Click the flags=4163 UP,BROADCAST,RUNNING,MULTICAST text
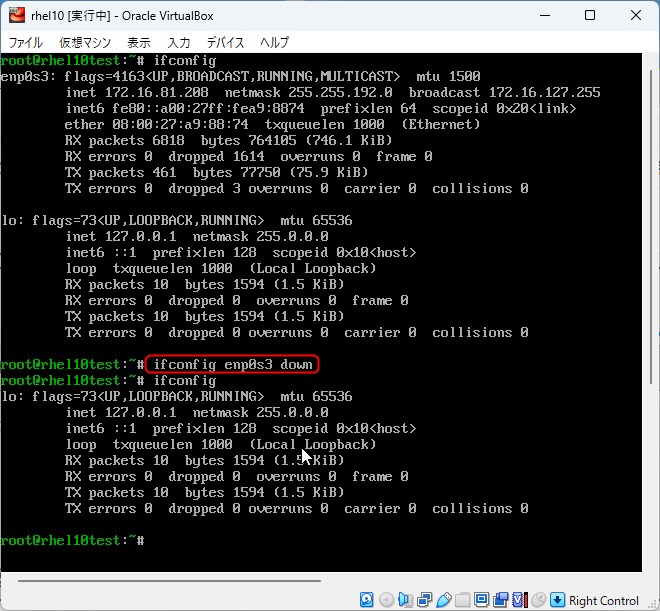The height and width of the screenshot is (611, 660). (x=232, y=77)
